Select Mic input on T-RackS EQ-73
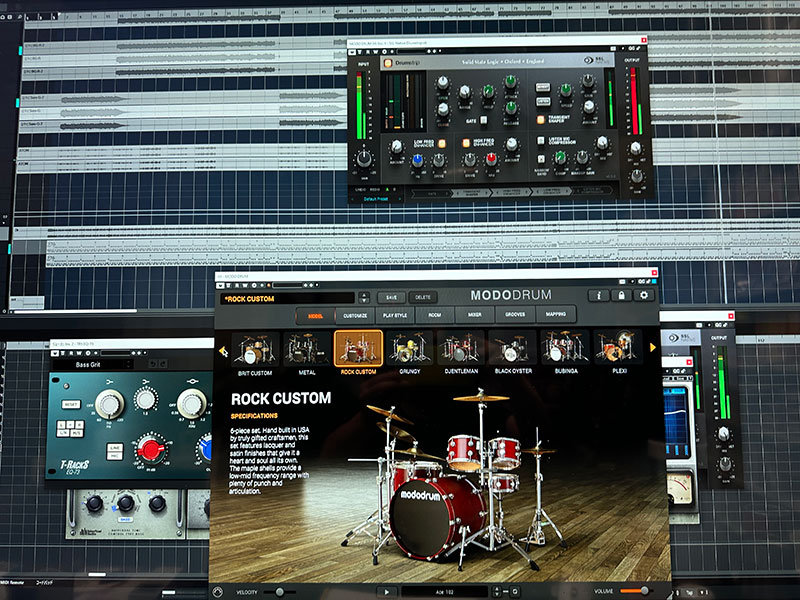Image resolution: width=800 pixels, height=600 pixels. click(114, 456)
